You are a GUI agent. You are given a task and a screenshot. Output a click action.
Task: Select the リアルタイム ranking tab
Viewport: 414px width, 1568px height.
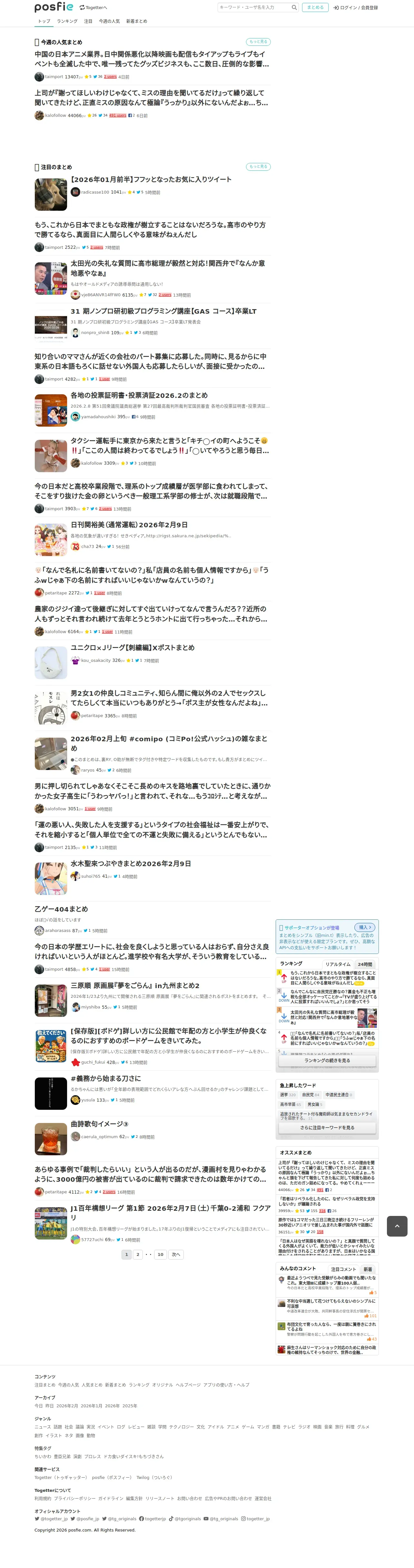coord(338,964)
